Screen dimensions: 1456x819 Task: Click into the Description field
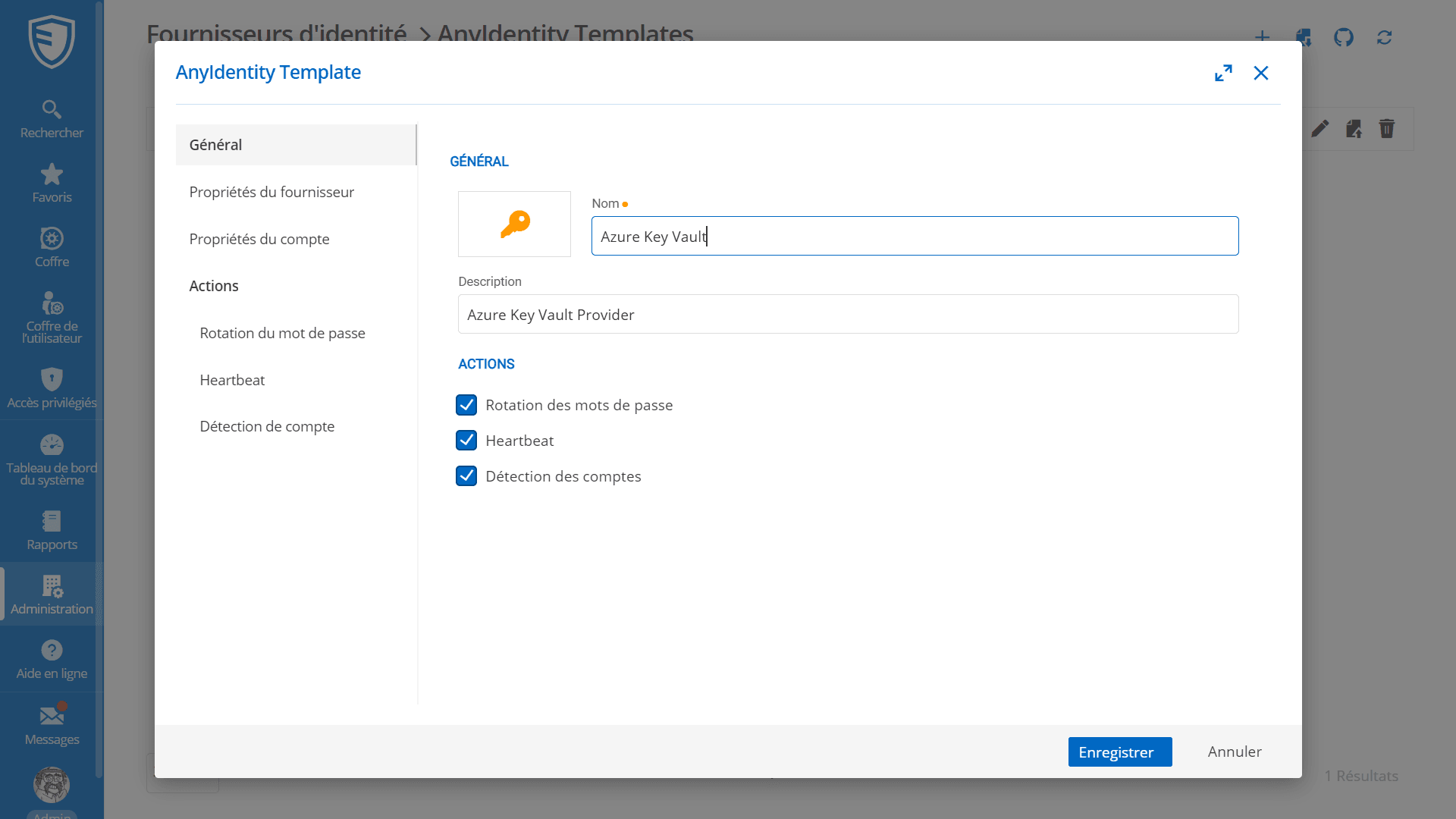click(x=848, y=314)
